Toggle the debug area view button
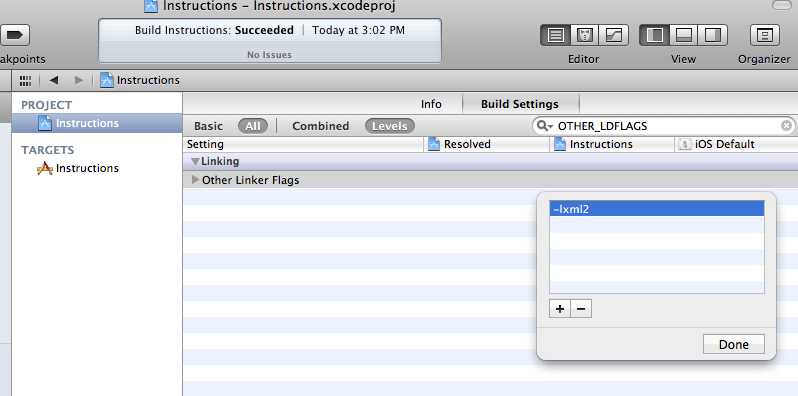Viewport: 798px width, 396px height. click(683, 35)
